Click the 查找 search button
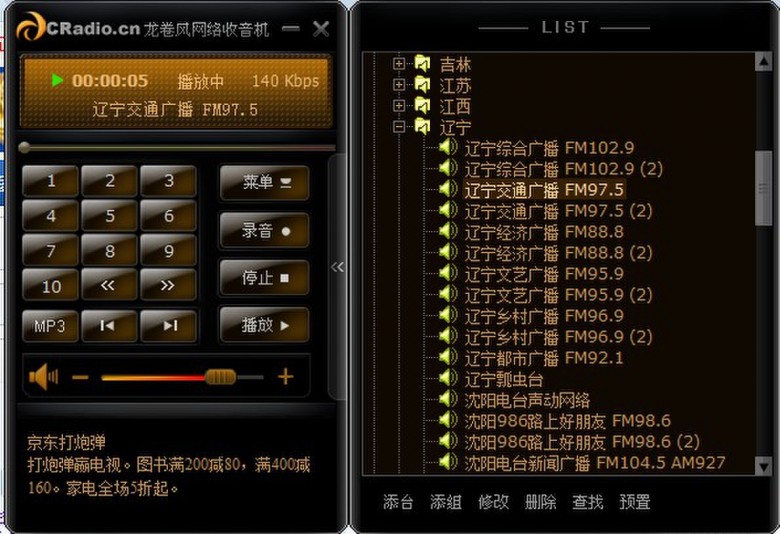This screenshot has width=780, height=534. tap(587, 502)
